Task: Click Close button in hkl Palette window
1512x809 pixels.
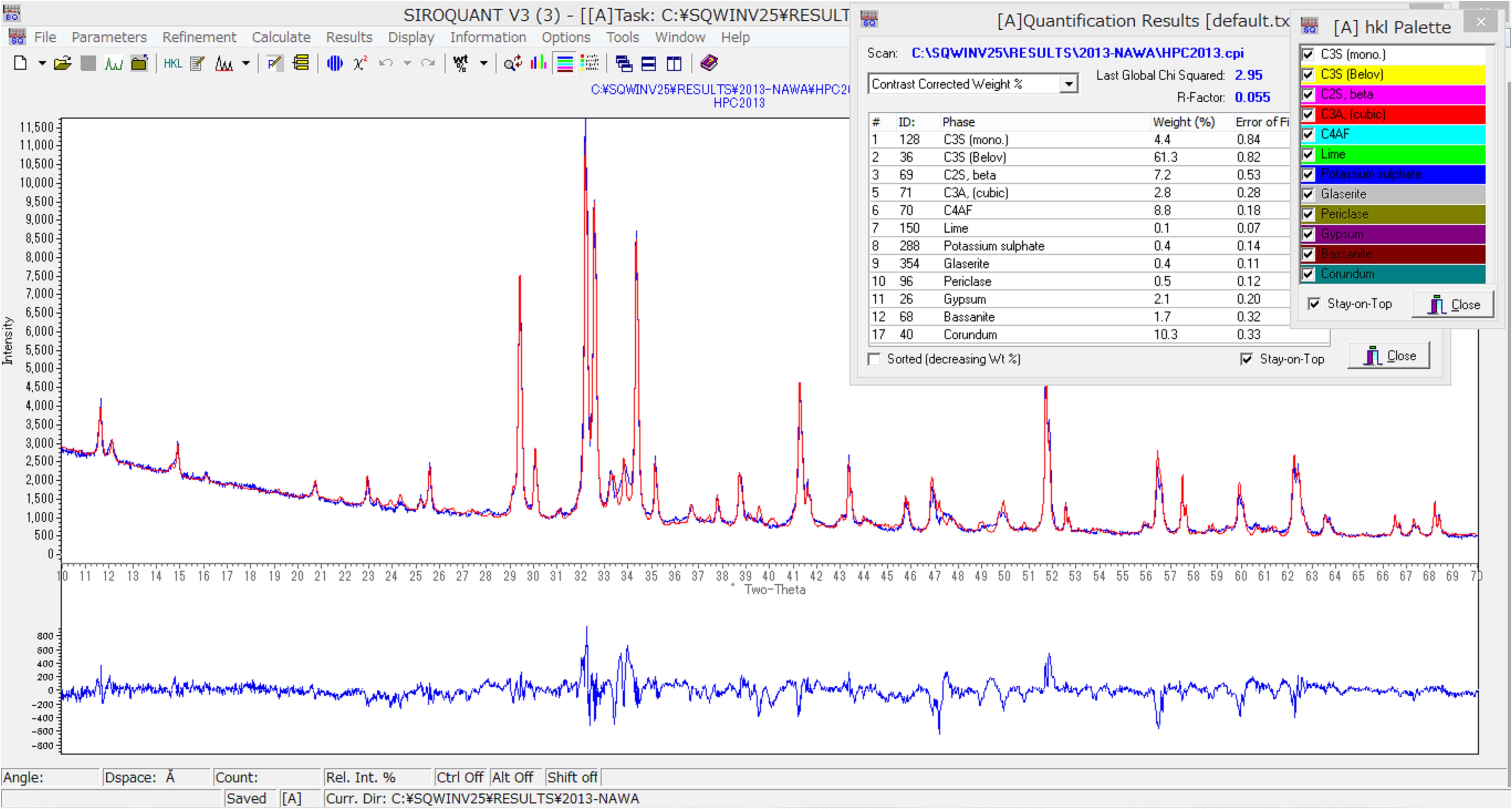Action: 1453,305
